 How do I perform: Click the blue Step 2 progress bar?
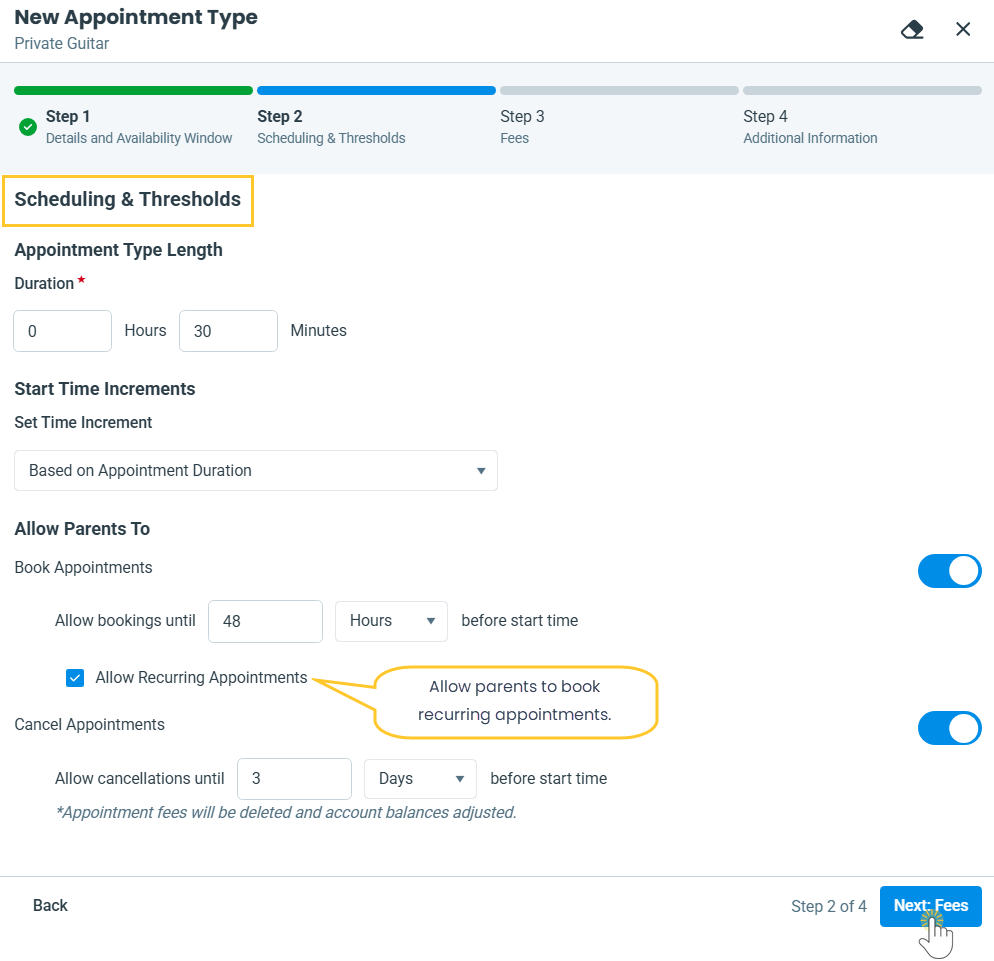pyautogui.click(x=376, y=90)
